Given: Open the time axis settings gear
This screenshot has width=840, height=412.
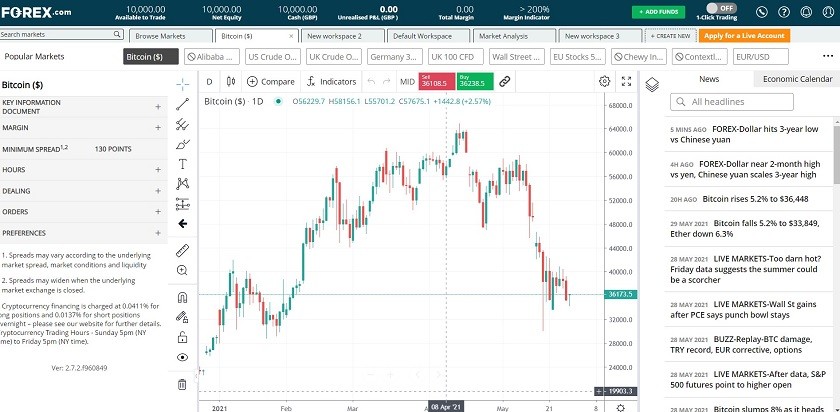Looking at the screenshot, I should 620,408.
